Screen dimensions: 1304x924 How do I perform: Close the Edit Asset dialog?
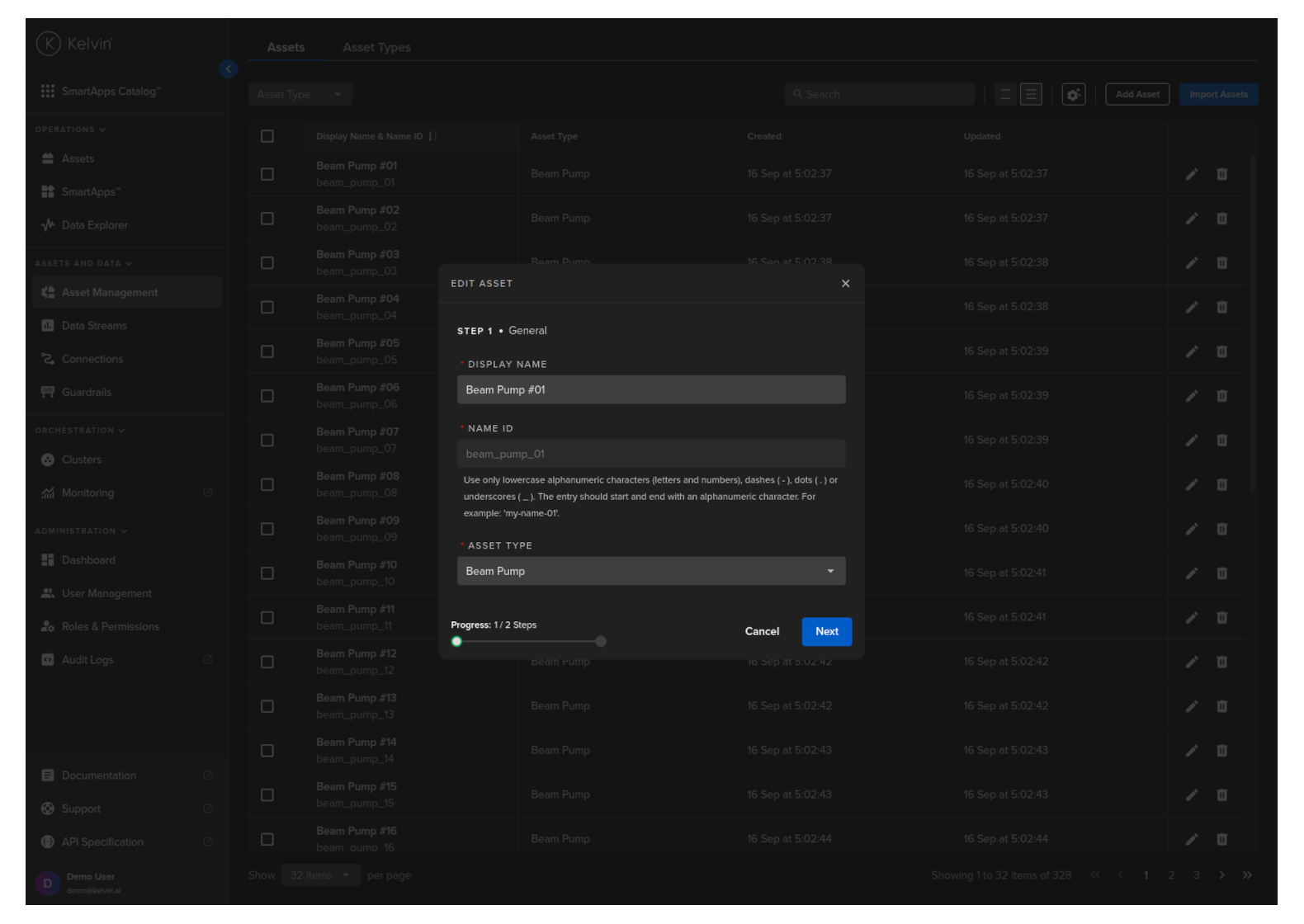click(845, 284)
